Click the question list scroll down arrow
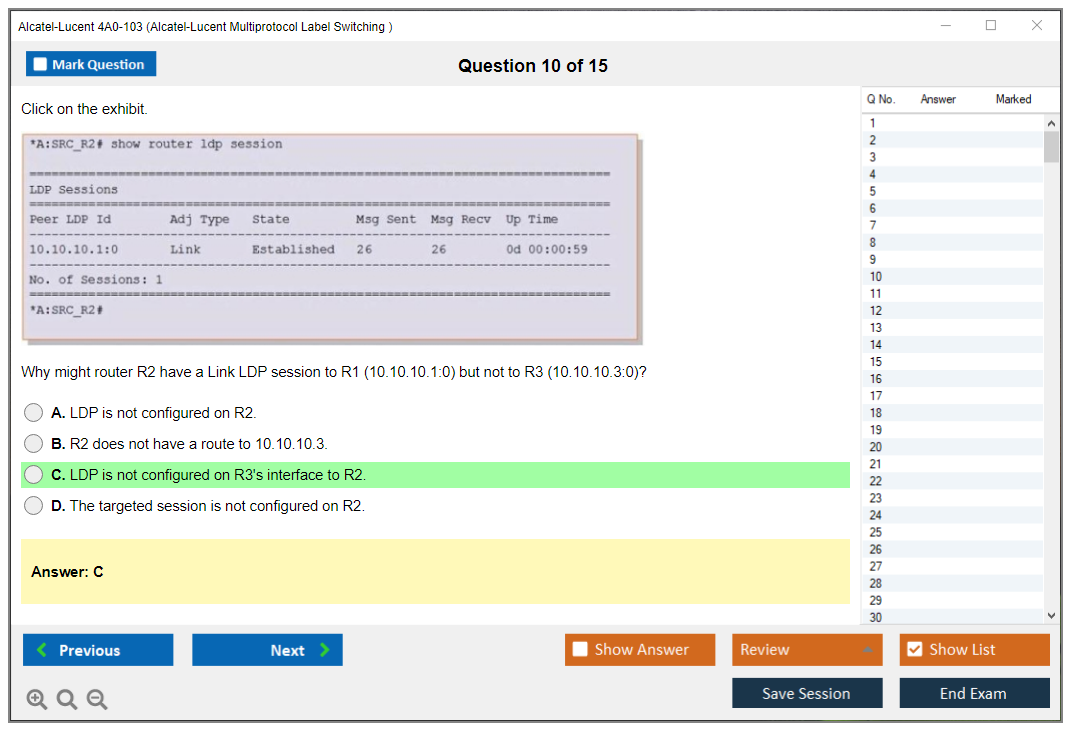Viewport: 1075px width, 735px height. click(1051, 616)
